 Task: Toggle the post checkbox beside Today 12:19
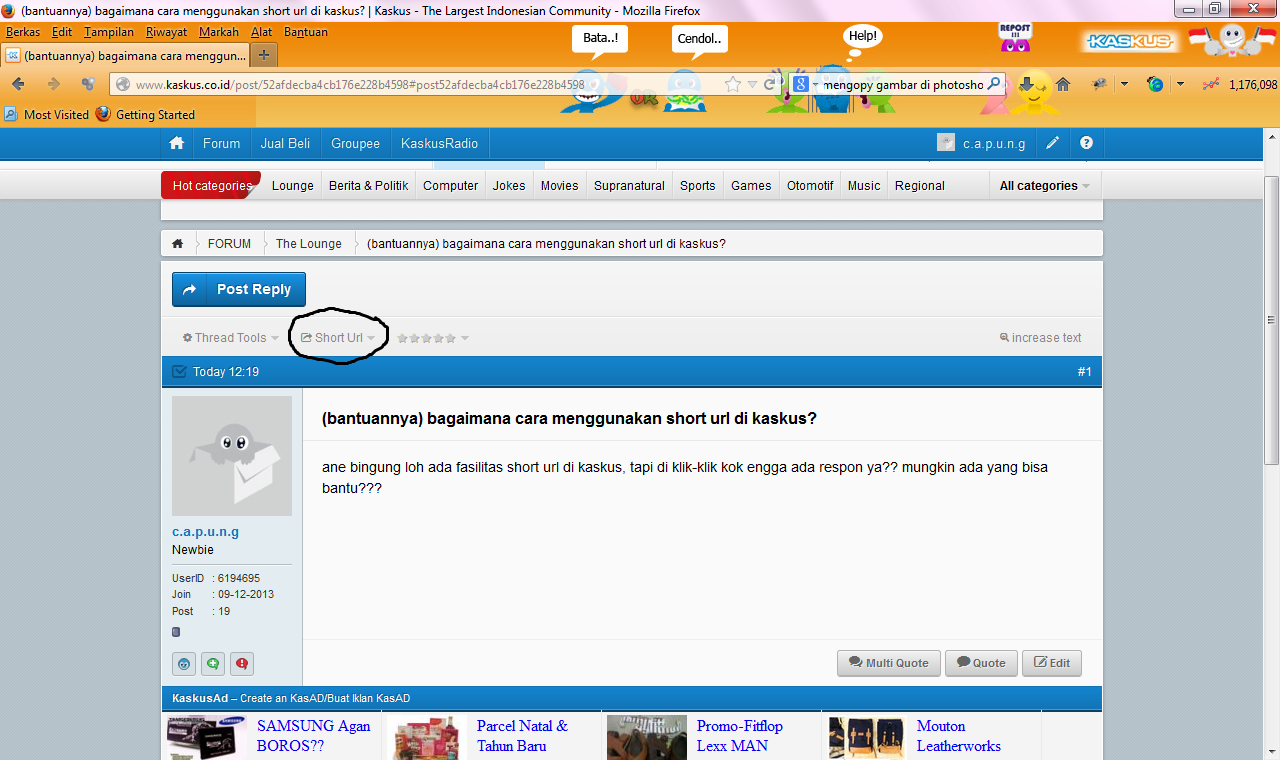click(x=179, y=372)
